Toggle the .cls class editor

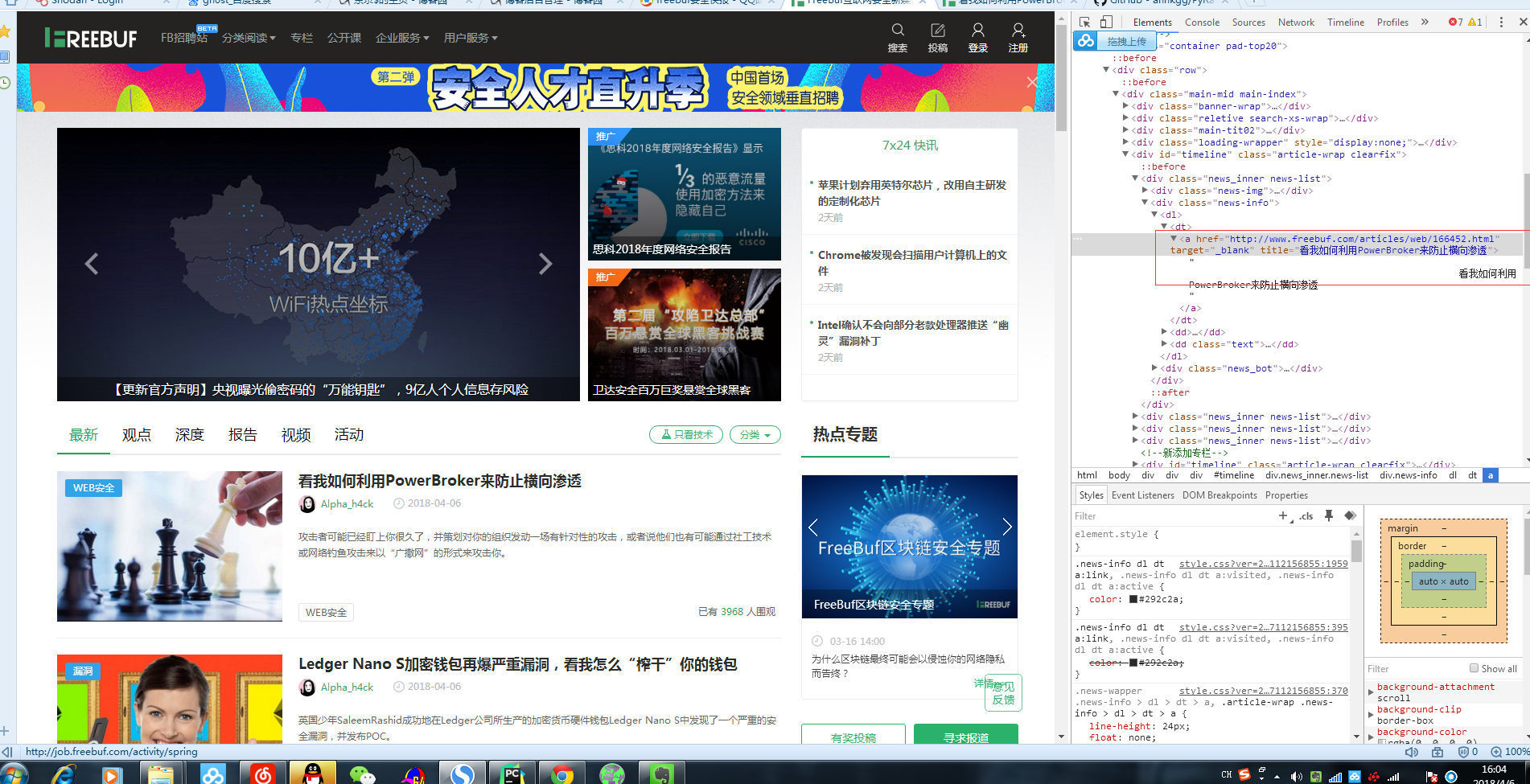pos(1306,516)
